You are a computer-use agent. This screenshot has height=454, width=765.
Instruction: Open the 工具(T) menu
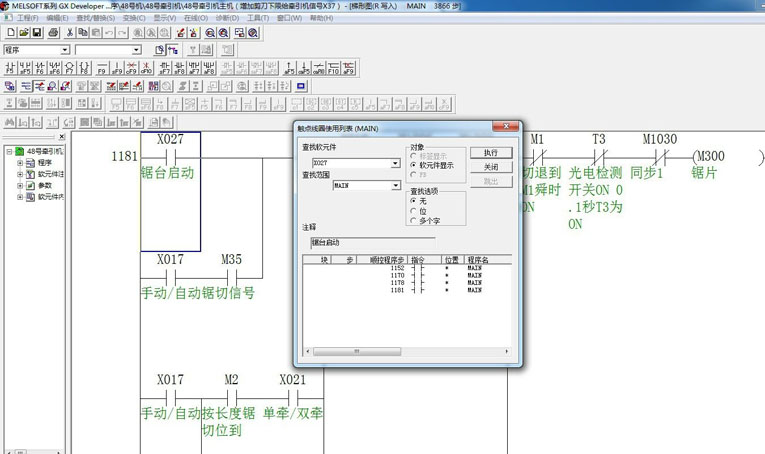click(x=258, y=18)
